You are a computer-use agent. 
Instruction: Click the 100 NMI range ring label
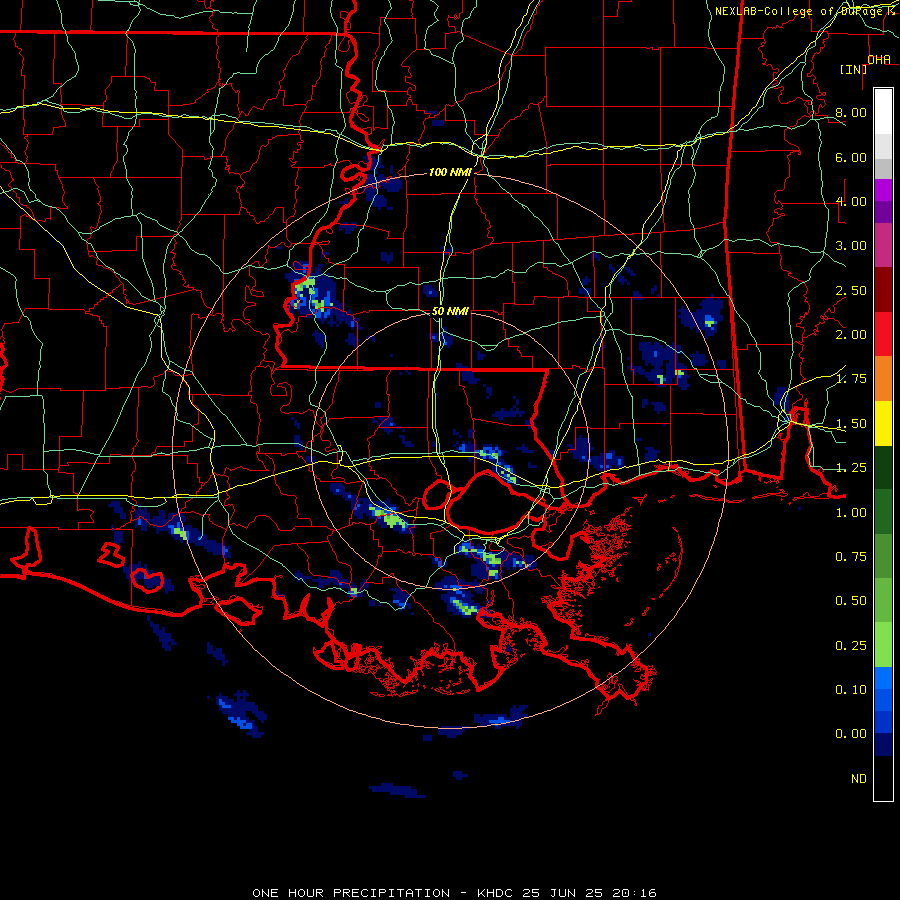pyautogui.click(x=451, y=172)
